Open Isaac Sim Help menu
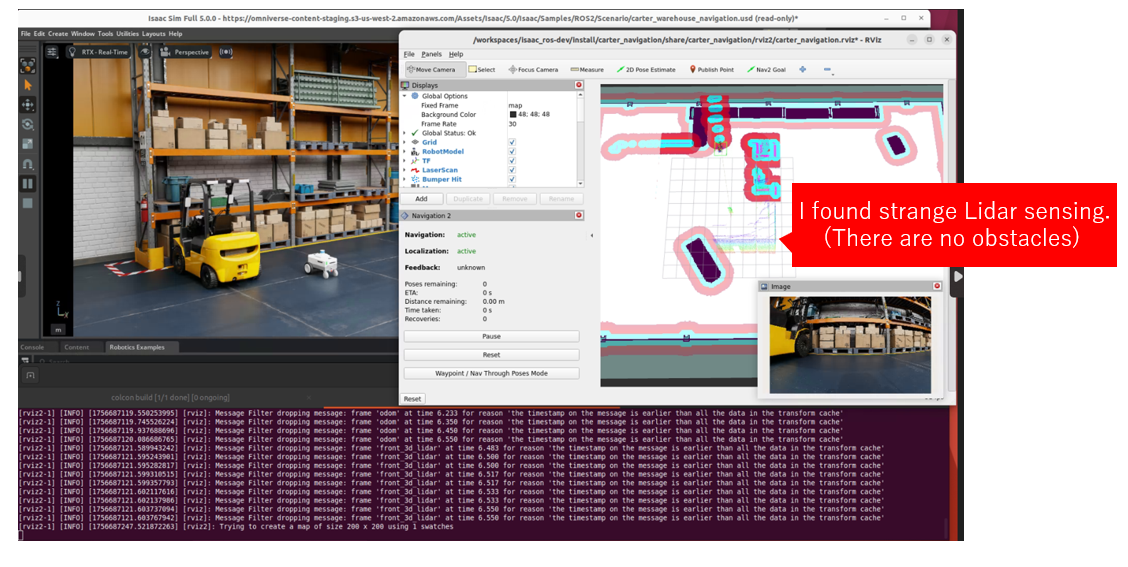This screenshot has width=1128, height=567. pos(175,34)
